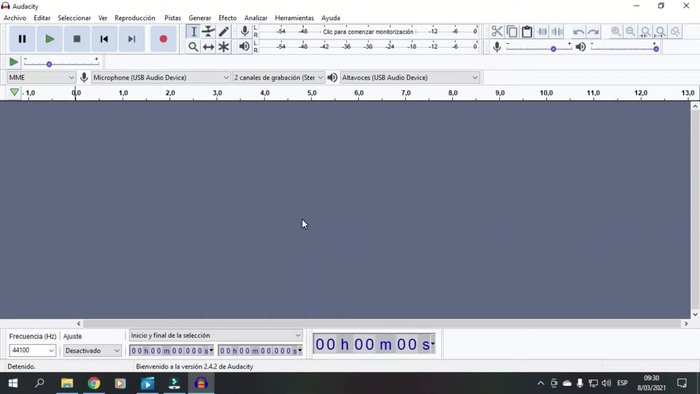
Task: Open Google Chrome from taskbar
Action: pyautogui.click(x=94, y=383)
